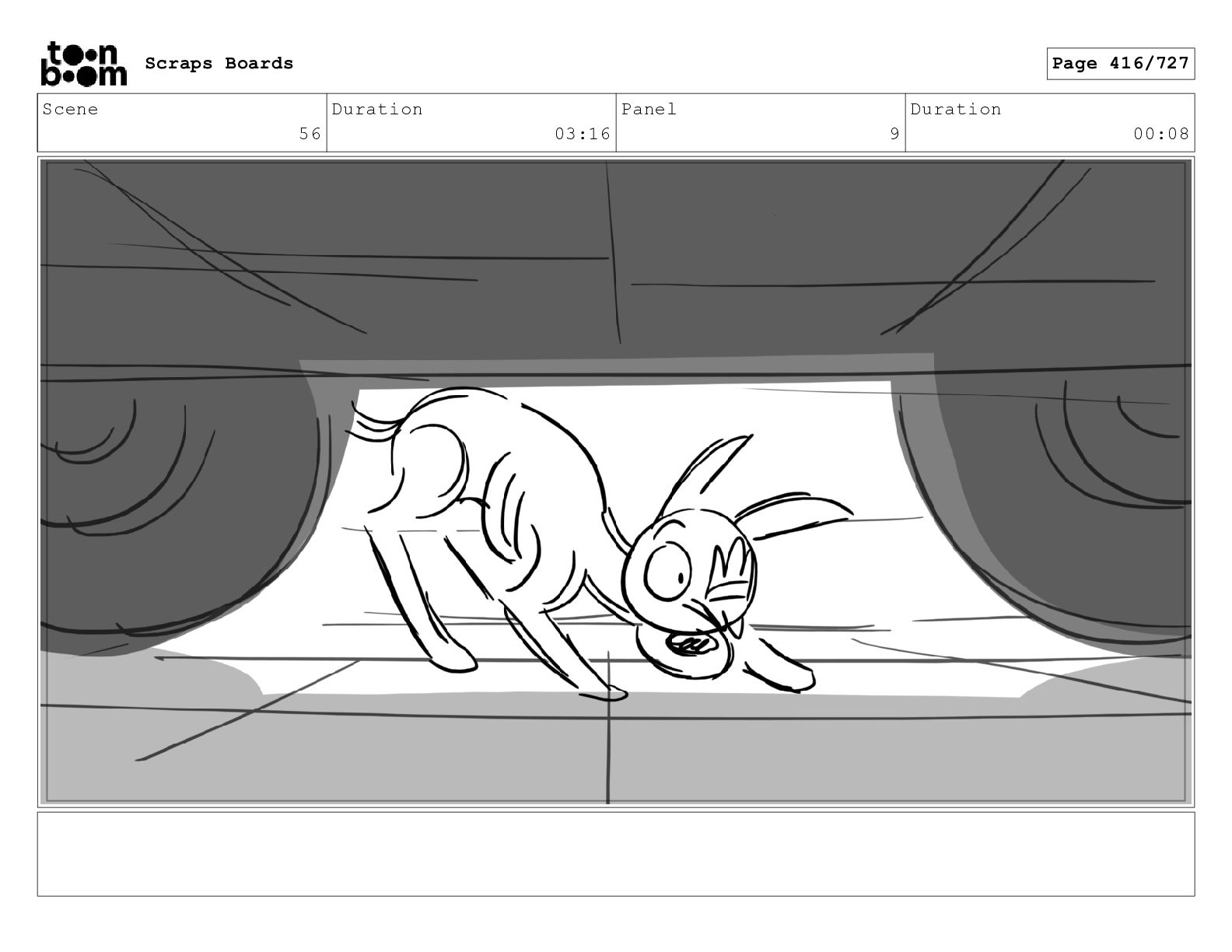This screenshot has height=952, width=1232.
Task: Click the 'Scene' header label
Action: [71, 110]
